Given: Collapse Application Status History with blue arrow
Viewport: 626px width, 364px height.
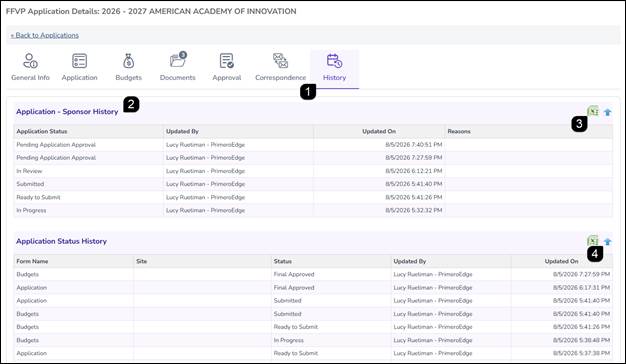Looking at the screenshot, I should [607, 241].
